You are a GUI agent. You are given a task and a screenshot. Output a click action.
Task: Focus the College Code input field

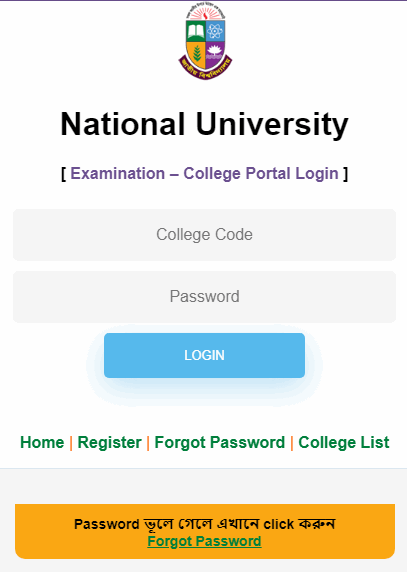204,235
